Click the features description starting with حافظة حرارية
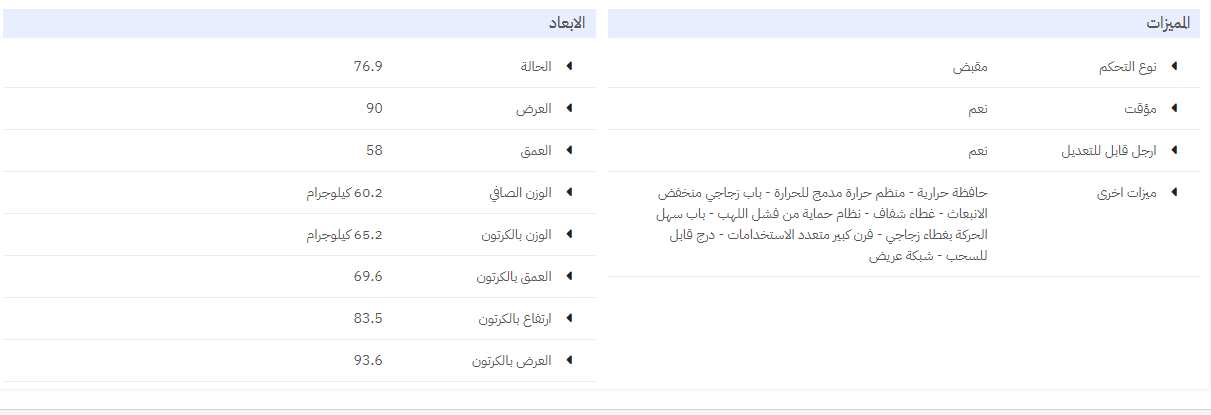 point(823,223)
